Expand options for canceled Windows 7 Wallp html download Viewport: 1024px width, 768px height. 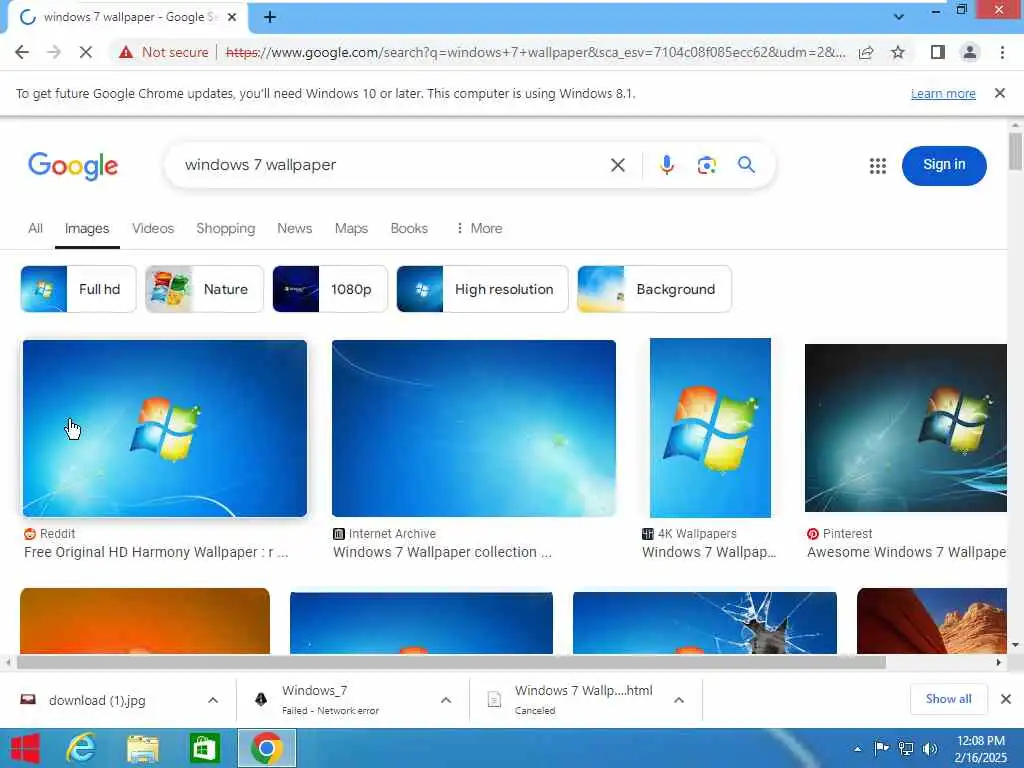(679, 700)
